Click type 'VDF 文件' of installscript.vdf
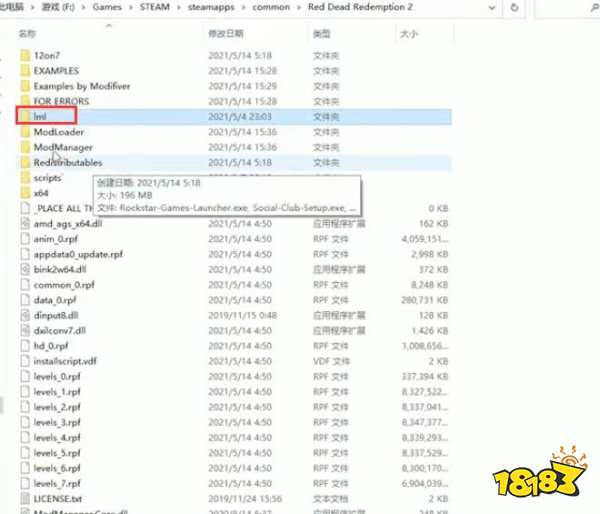 pyautogui.click(x=331, y=361)
